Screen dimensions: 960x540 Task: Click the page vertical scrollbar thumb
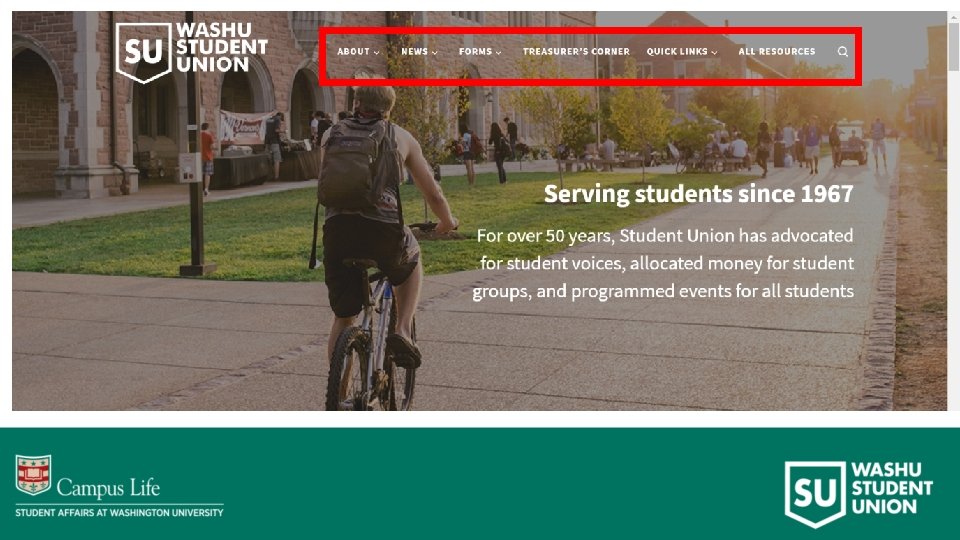(x=953, y=45)
